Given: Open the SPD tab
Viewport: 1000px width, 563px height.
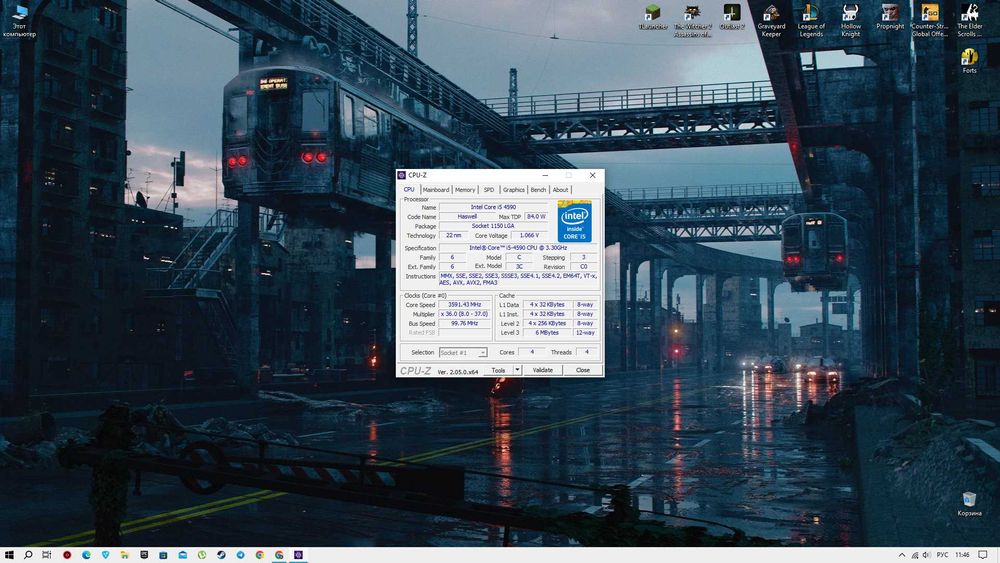Looking at the screenshot, I should pyautogui.click(x=489, y=190).
